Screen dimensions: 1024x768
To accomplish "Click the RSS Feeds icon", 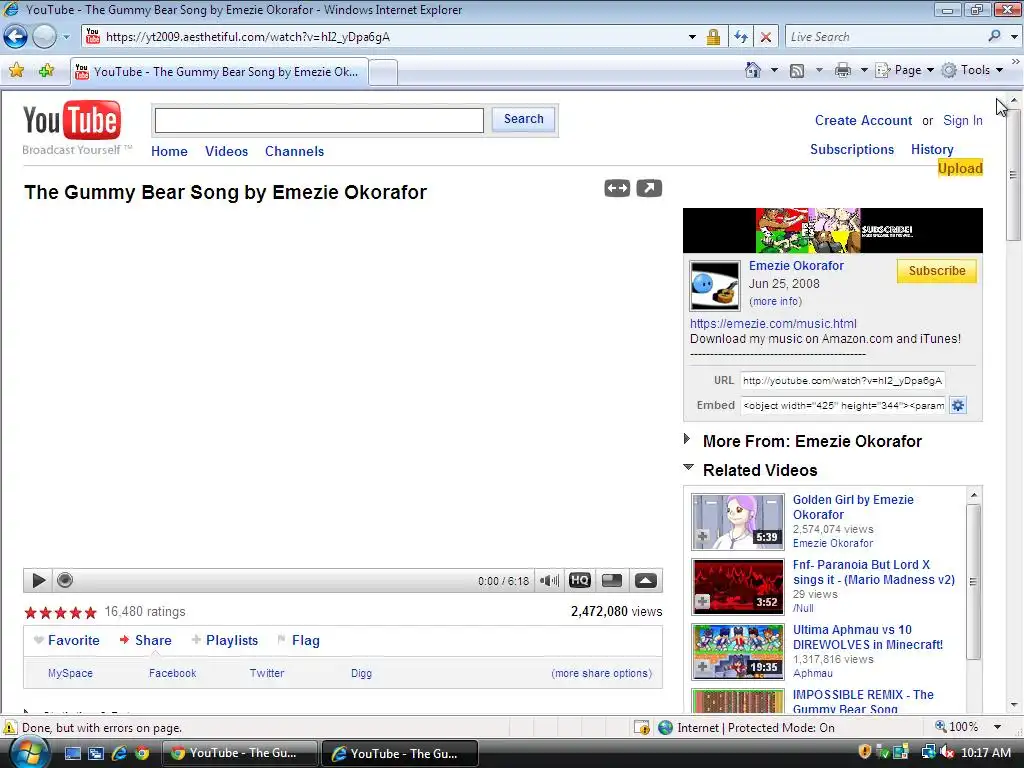I will 797,71.
